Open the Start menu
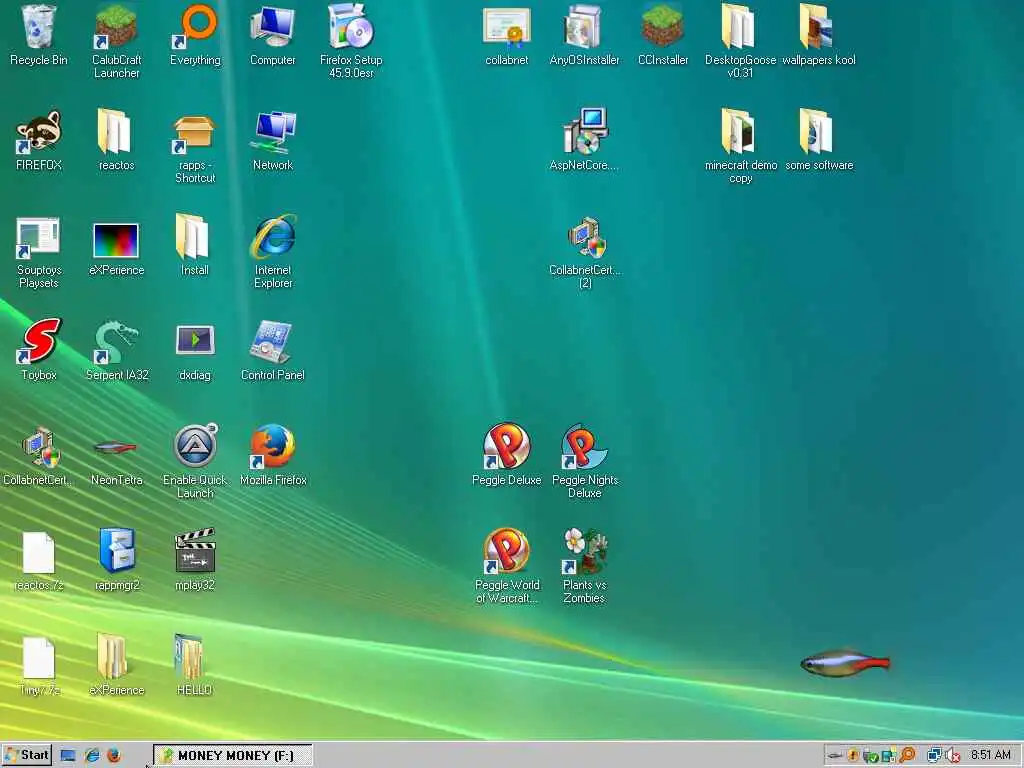Screen dimensions: 1024x768 pos(26,756)
